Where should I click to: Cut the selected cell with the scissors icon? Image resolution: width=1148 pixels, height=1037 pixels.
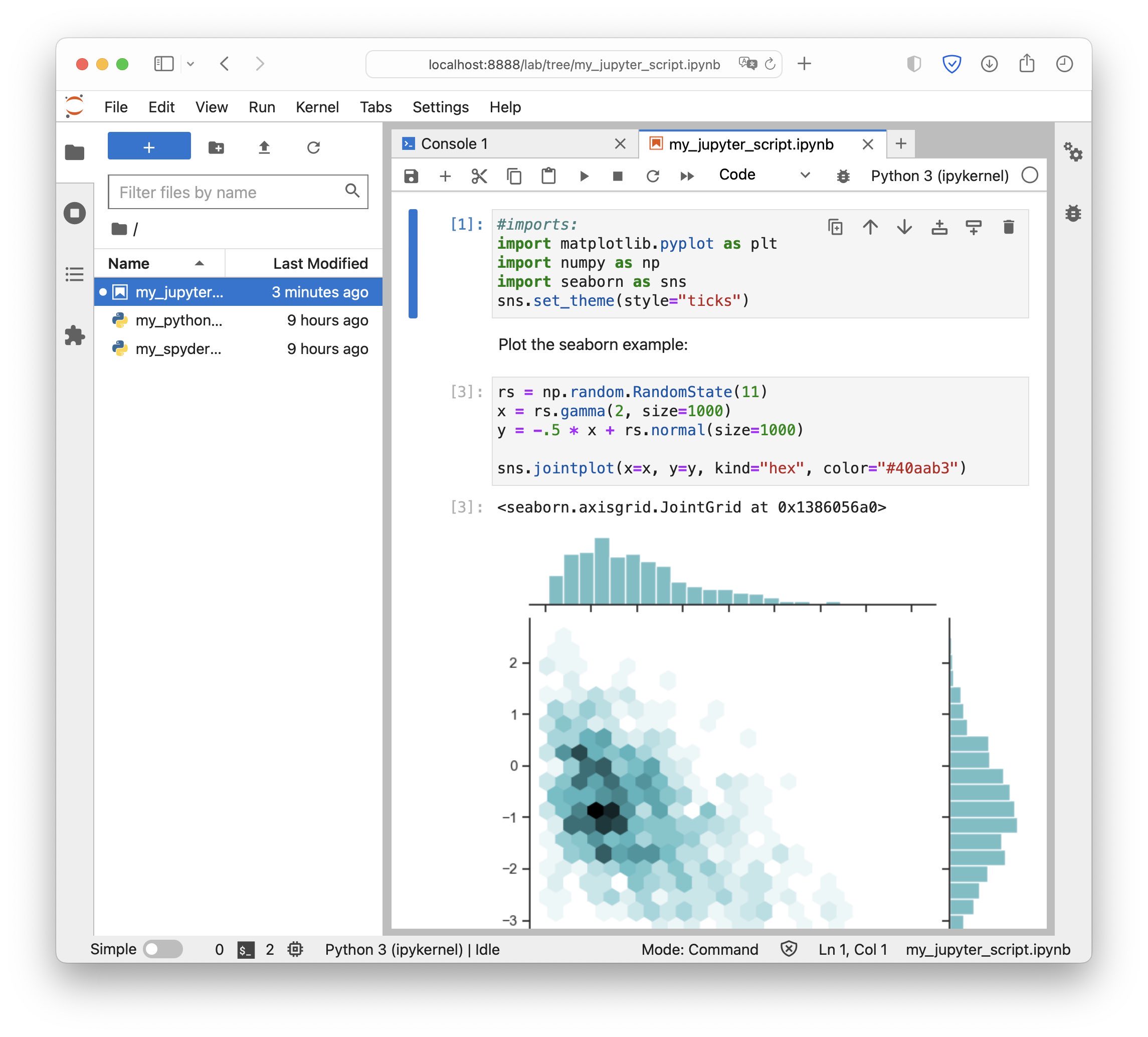pos(479,176)
